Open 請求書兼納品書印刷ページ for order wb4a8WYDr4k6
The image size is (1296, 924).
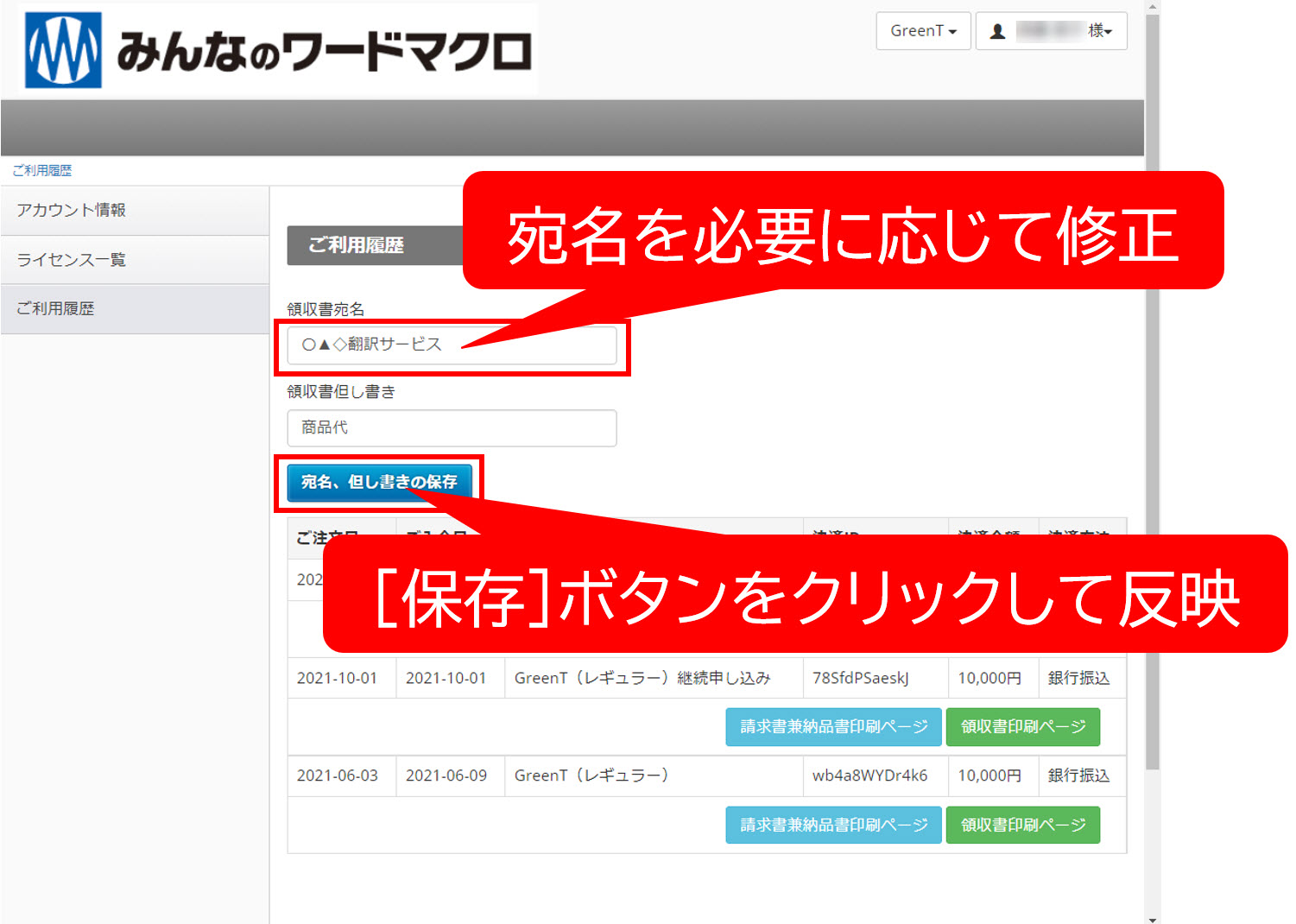click(833, 826)
